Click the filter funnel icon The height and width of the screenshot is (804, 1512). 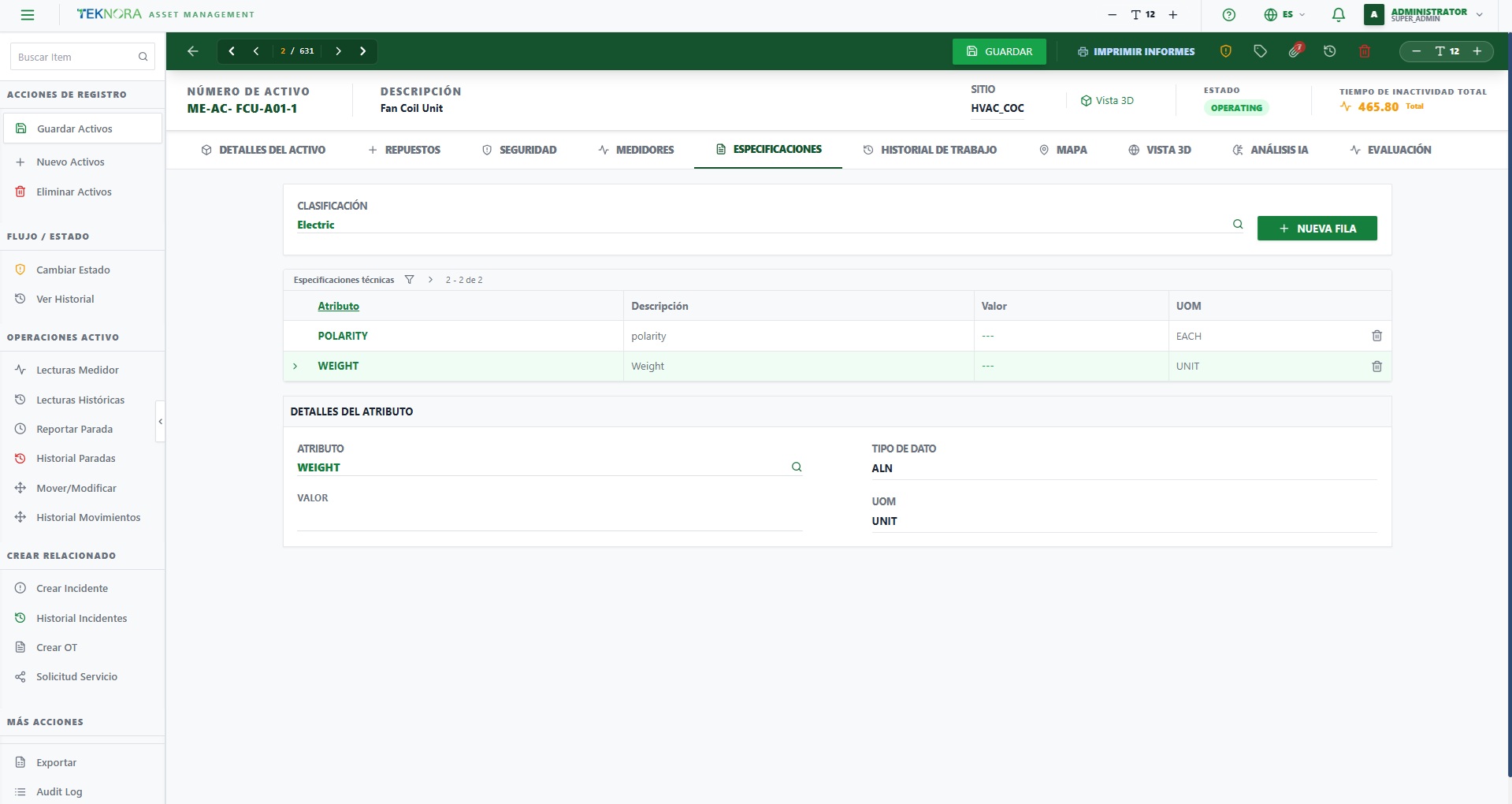(409, 280)
